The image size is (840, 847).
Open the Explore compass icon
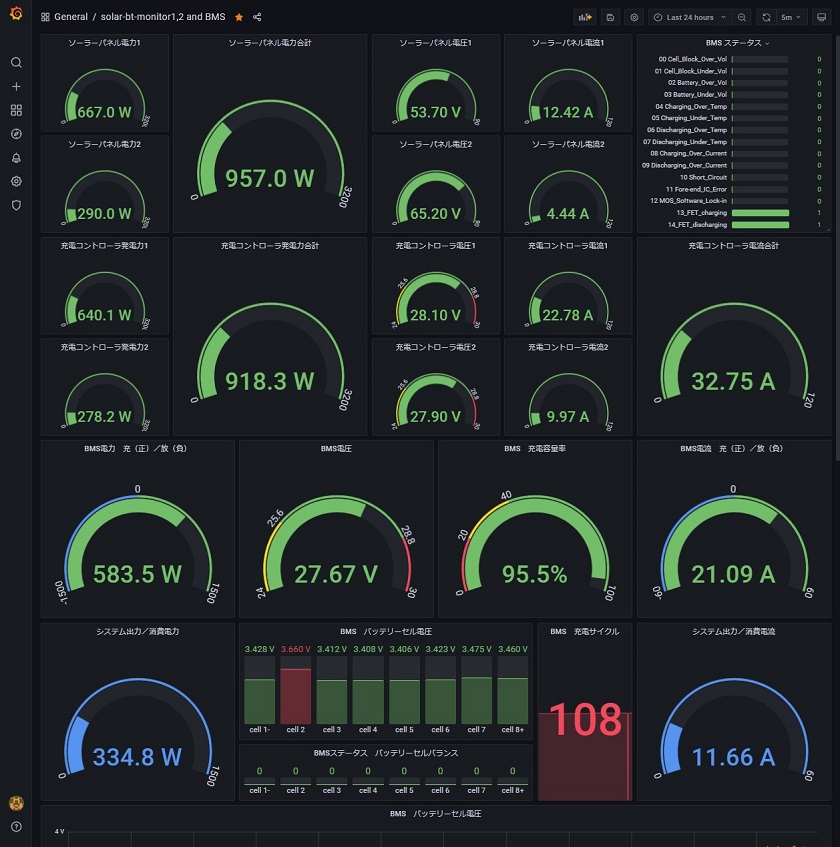(x=16, y=134)
